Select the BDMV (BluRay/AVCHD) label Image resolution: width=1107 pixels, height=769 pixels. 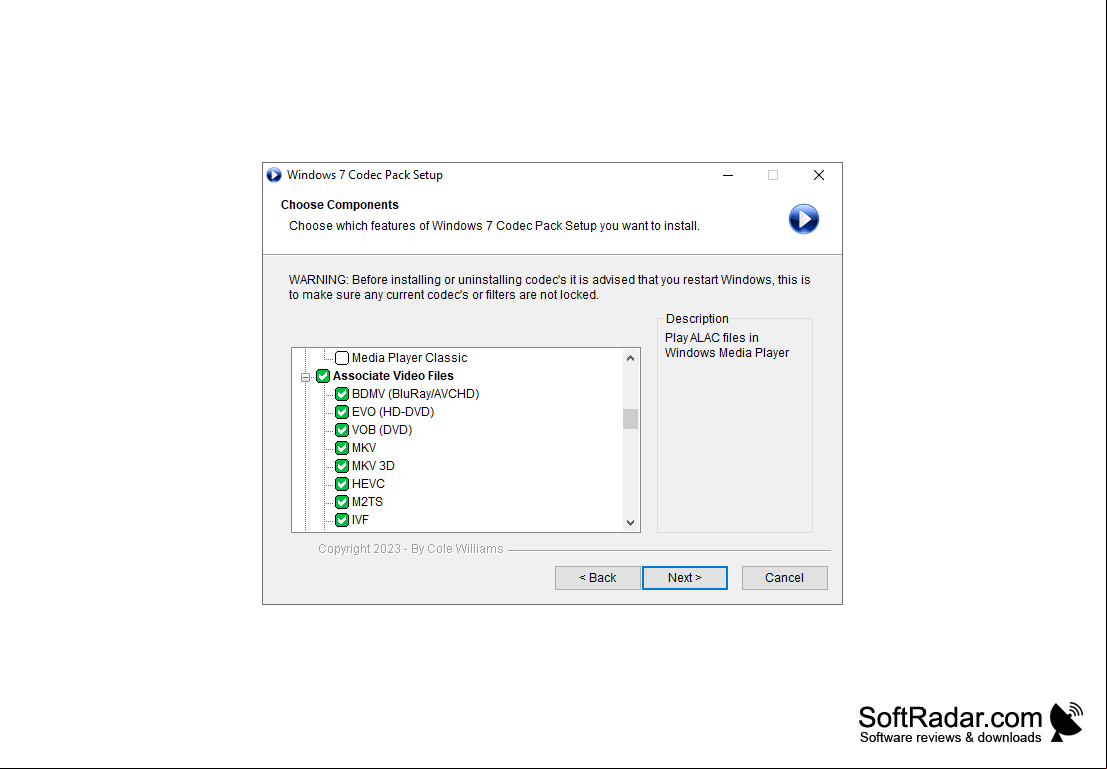pos(415,394)
